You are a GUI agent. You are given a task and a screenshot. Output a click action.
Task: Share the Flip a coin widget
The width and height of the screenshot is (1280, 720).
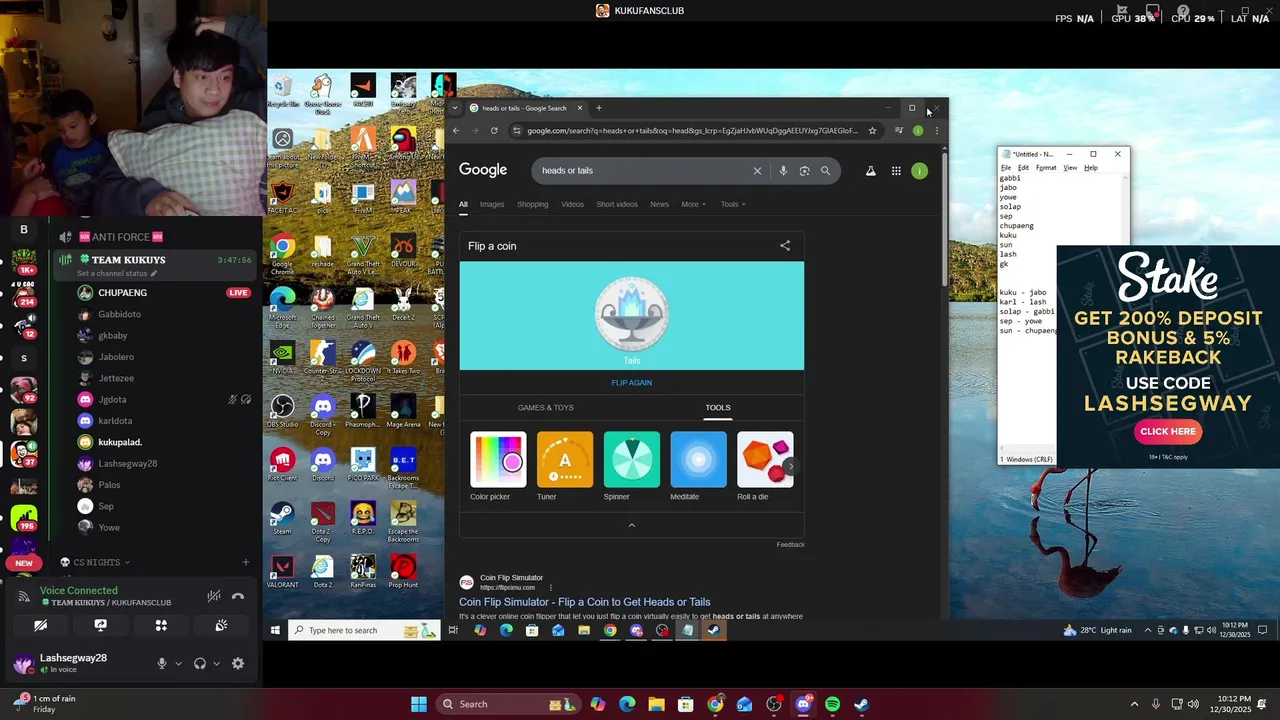785,246
